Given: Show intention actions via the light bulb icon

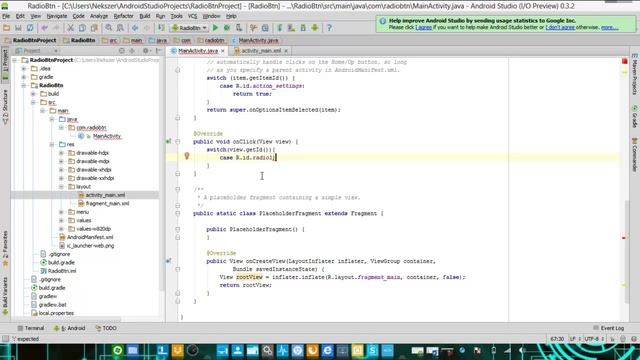Looking at the screenshot, I should pos(187,156).
